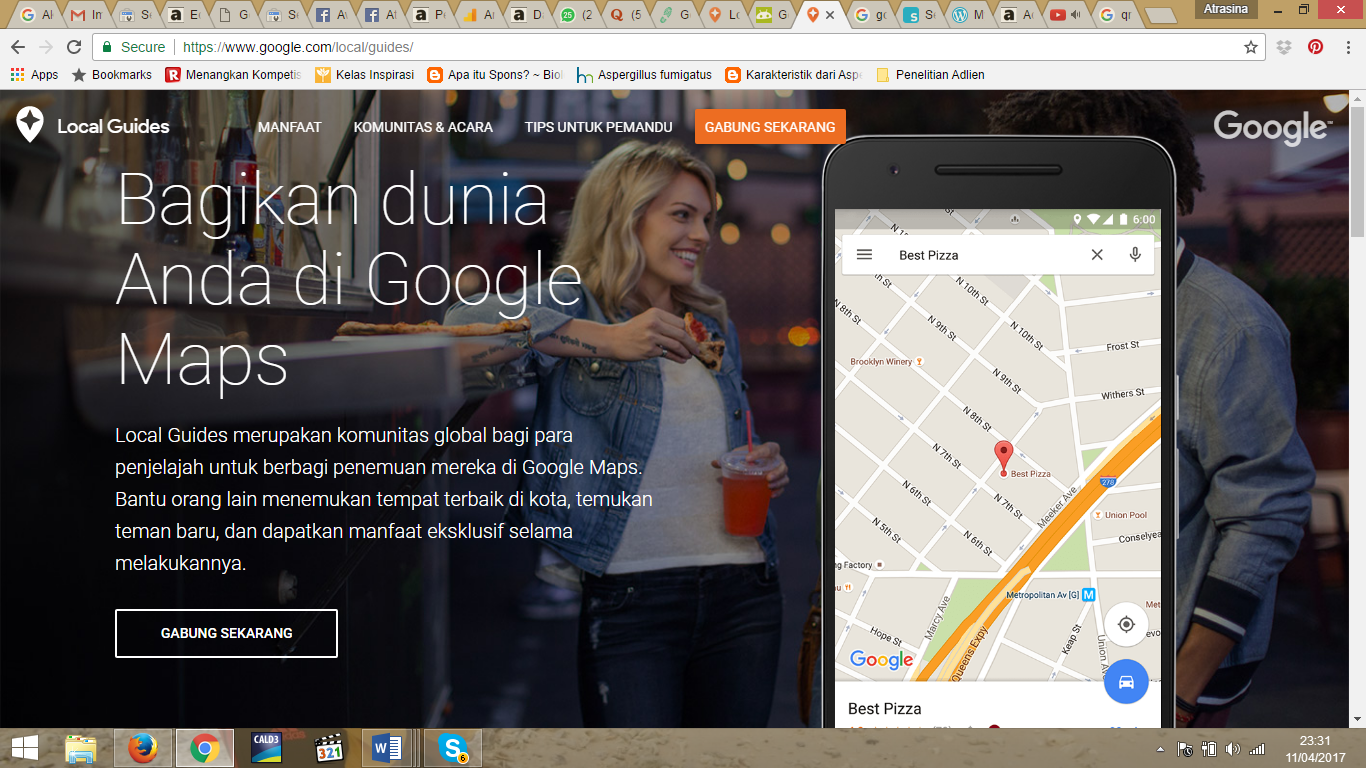Clear the Best Pizza search with X
The height and width of the screenshot is (768, 1366).
click(x=1097, y=255)
